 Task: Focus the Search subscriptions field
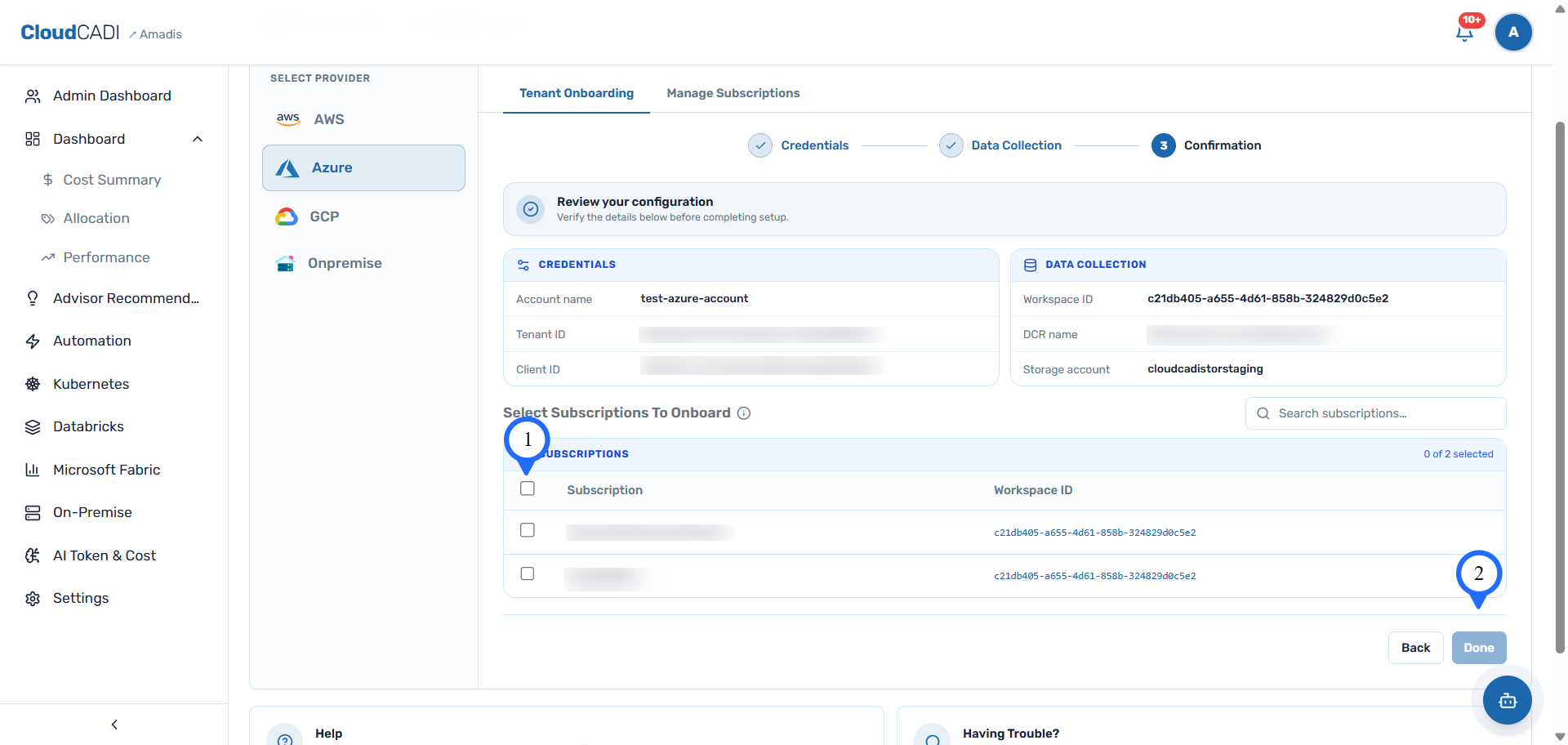coord(1376,413)
